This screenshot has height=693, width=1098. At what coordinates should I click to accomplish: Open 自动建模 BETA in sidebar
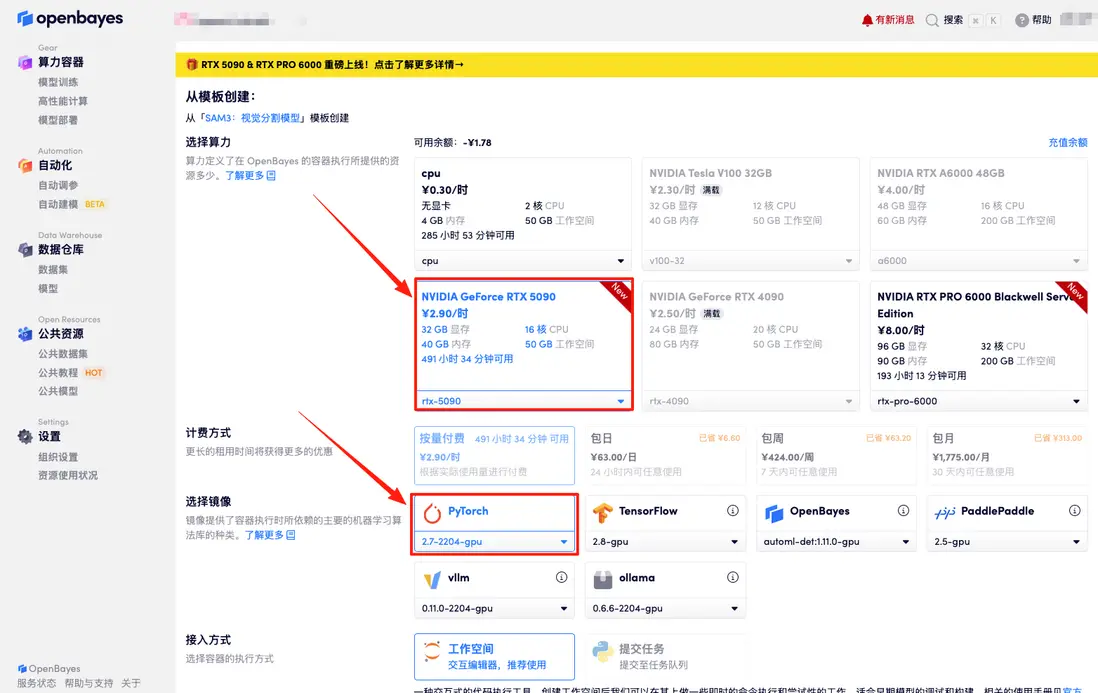click(71, 204)
